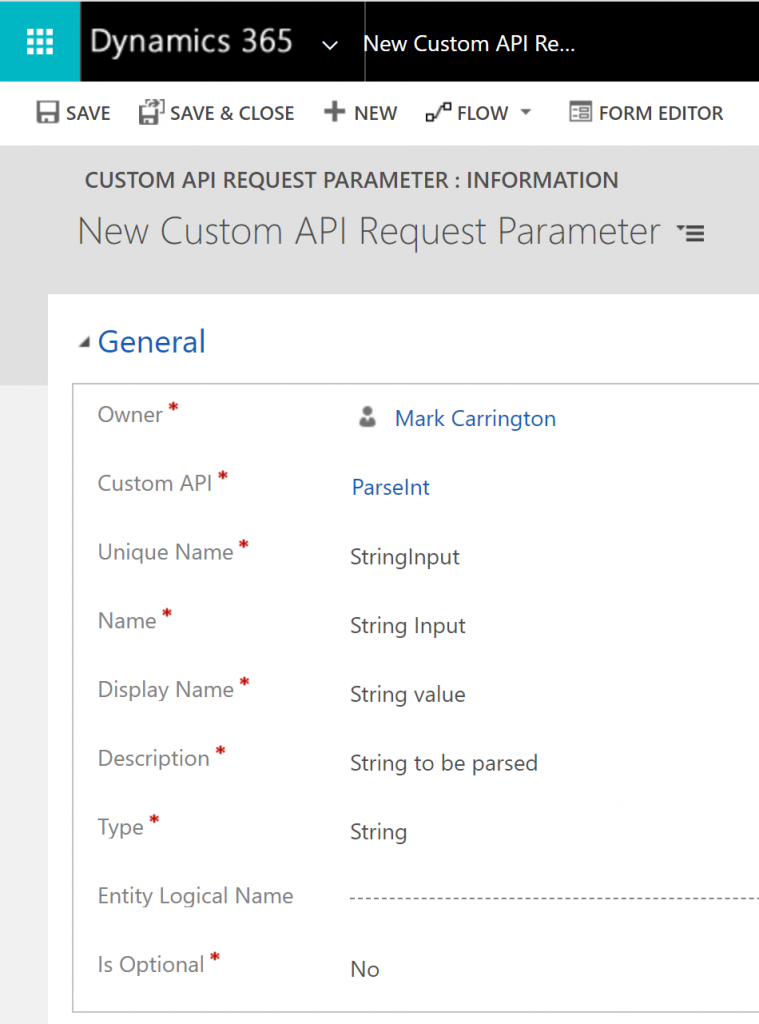The width and height of the screenshot is (759, 1024).
Task: Open the ParseInt Custom API link
Action: coord(391,487)
